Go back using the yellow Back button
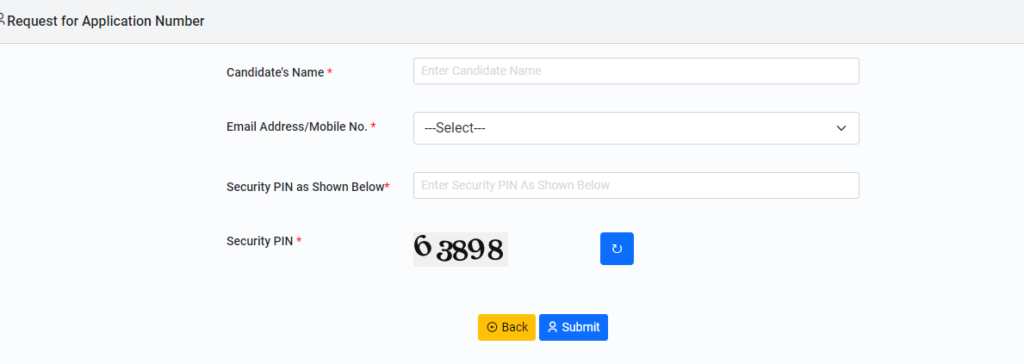Image resolution: width=1024 pixels, height=364 pixels. click(507, 327)
